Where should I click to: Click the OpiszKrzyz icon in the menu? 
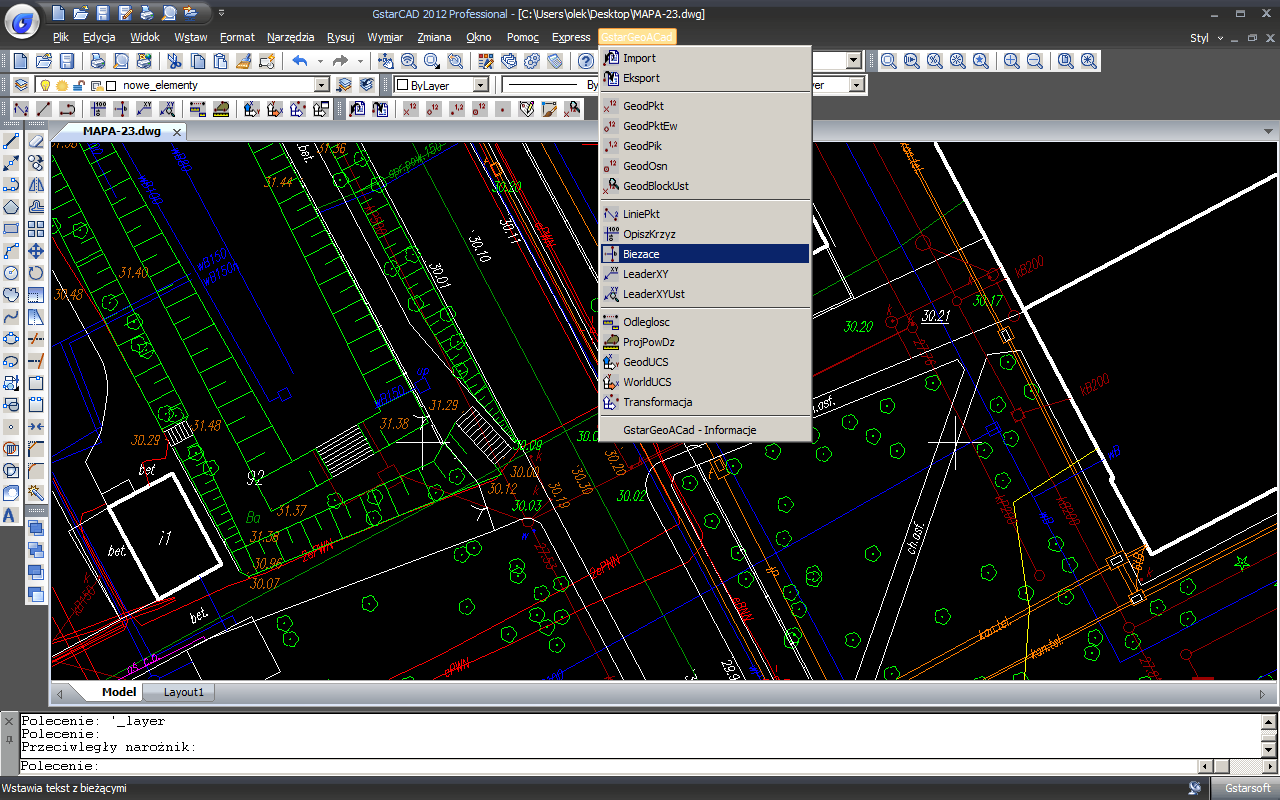tap(612, 234)
